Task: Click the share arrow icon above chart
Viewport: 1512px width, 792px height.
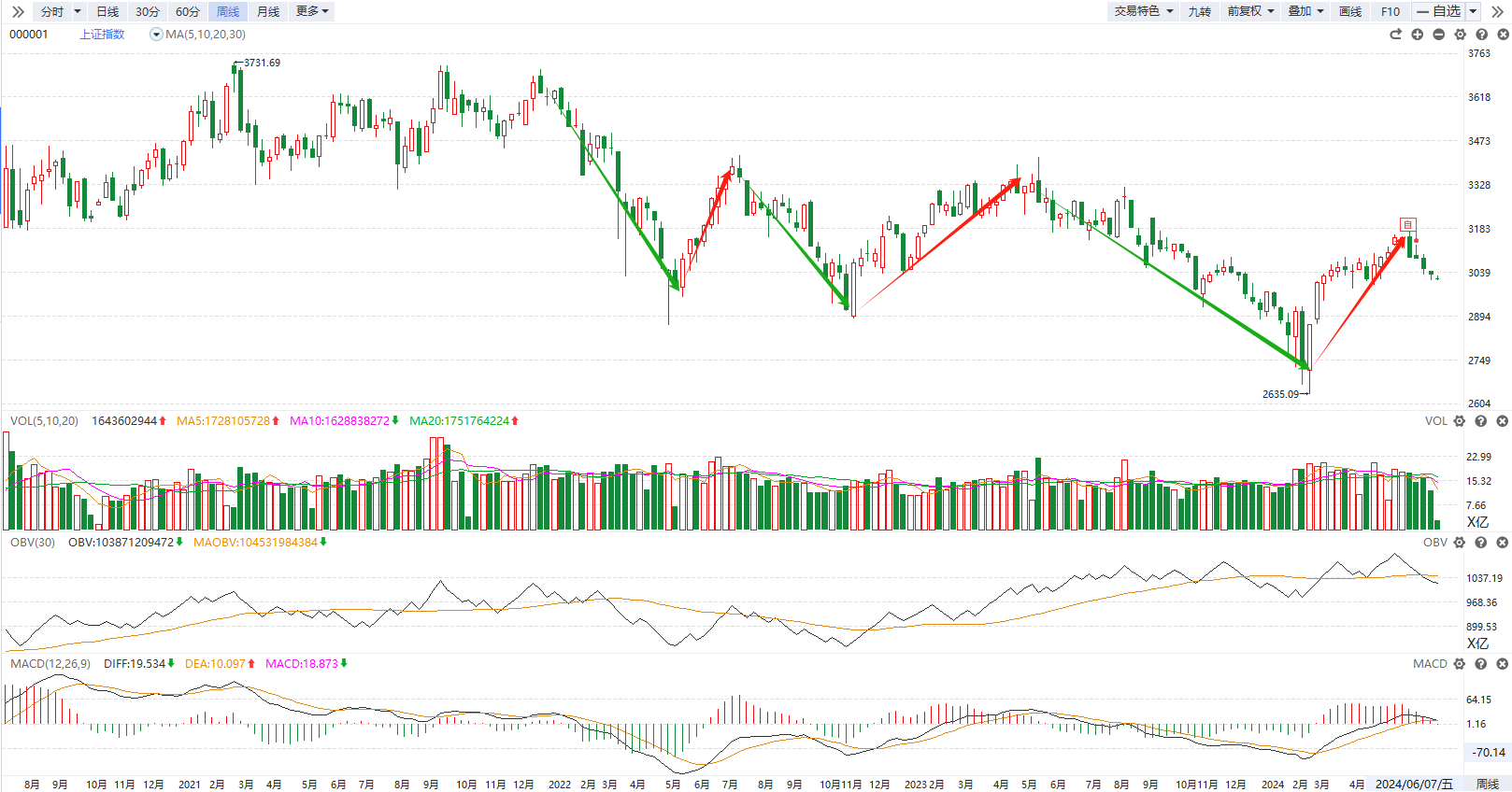Action: pos(1395,35)
